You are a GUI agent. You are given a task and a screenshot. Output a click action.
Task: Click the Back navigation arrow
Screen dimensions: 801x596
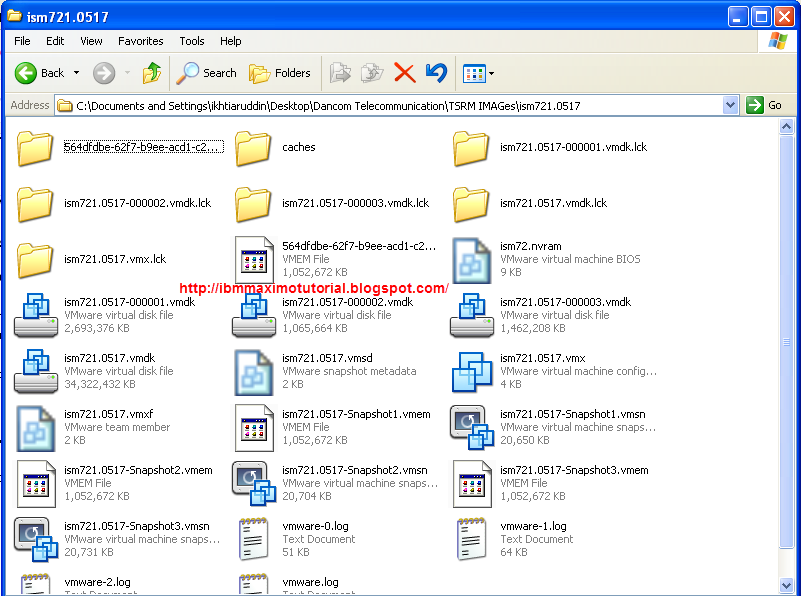pos(28,72)
